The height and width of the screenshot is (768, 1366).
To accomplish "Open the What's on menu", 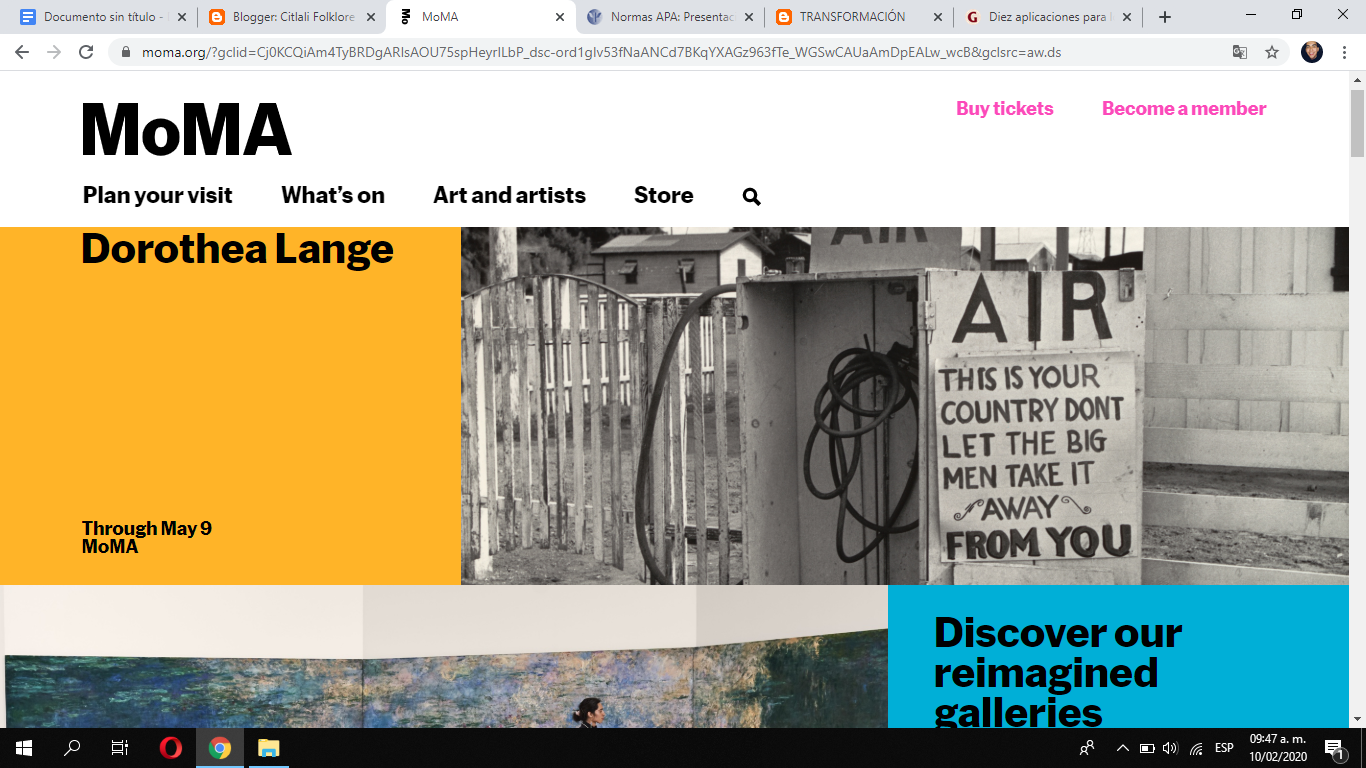I will coord(333,195).
